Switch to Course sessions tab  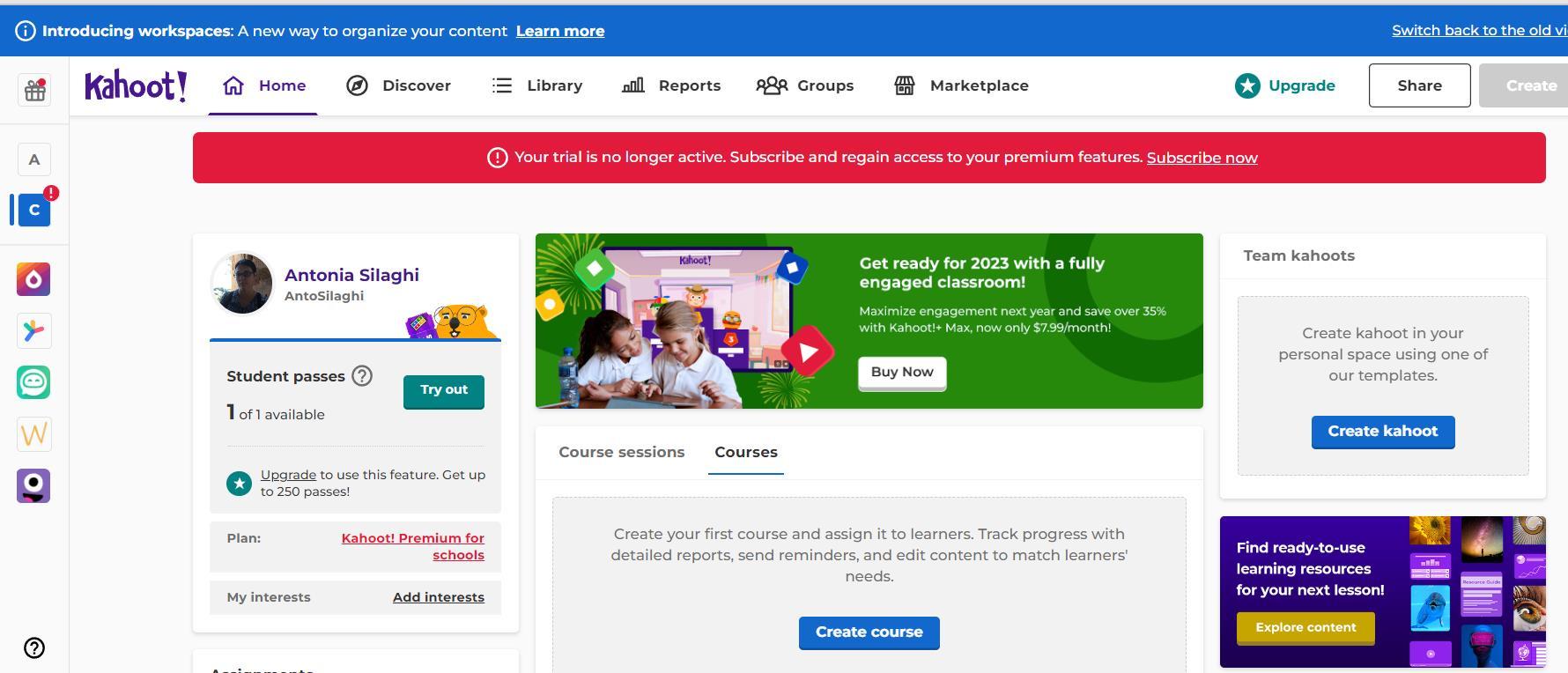[x=621, y=452]
